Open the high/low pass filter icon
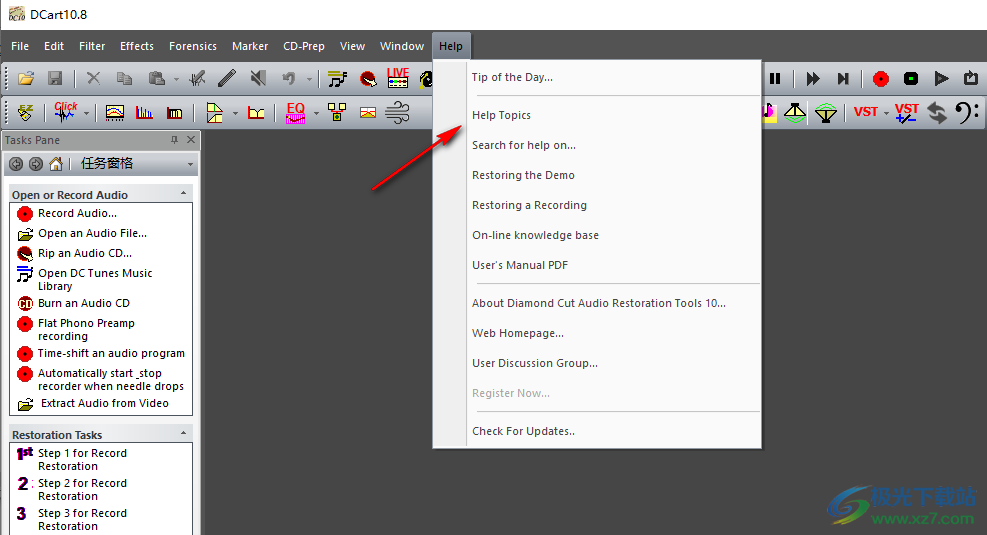Screen dimensions: 987x535 click(215, 113)
